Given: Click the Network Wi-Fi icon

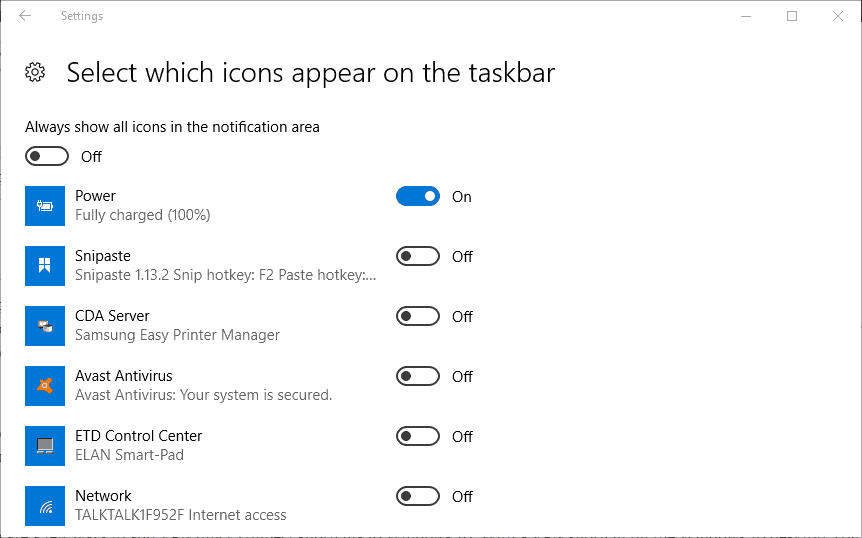Looking at the screenshot, I should point(45,506).
